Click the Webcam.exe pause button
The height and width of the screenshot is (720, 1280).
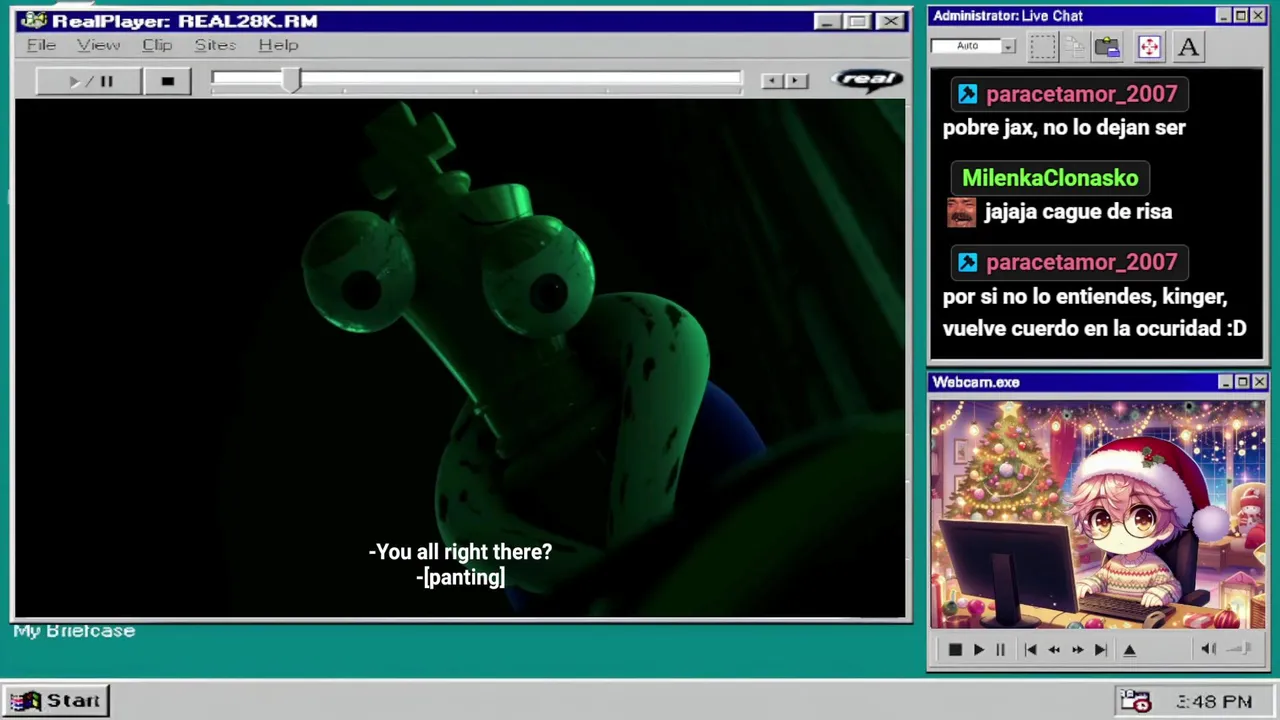point(1000,650)
